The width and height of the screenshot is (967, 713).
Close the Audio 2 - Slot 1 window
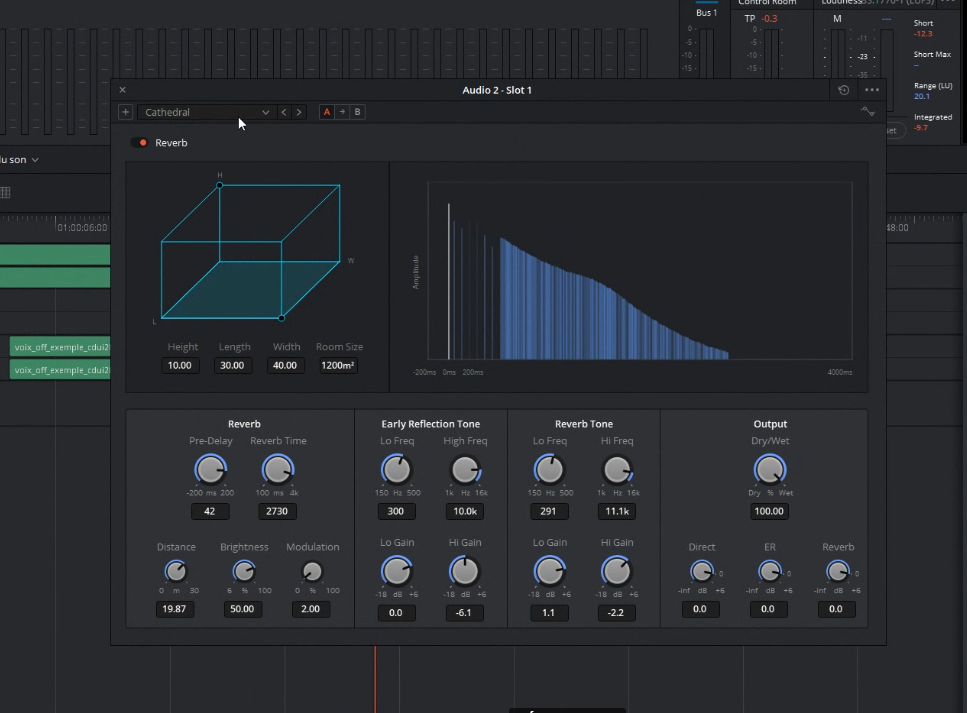click(123, 90)
